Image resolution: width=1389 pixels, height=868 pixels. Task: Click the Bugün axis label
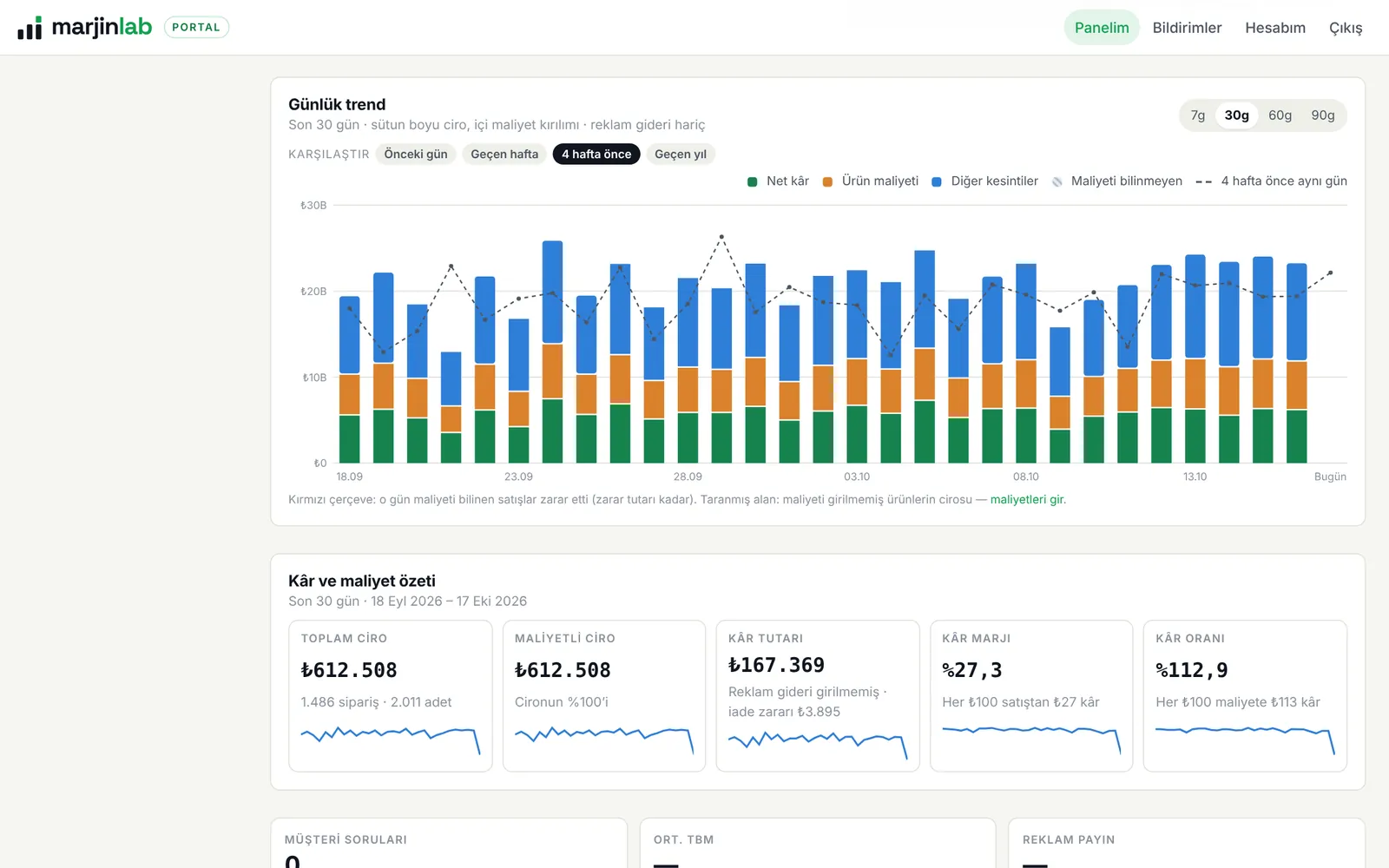click(1330, 477)
